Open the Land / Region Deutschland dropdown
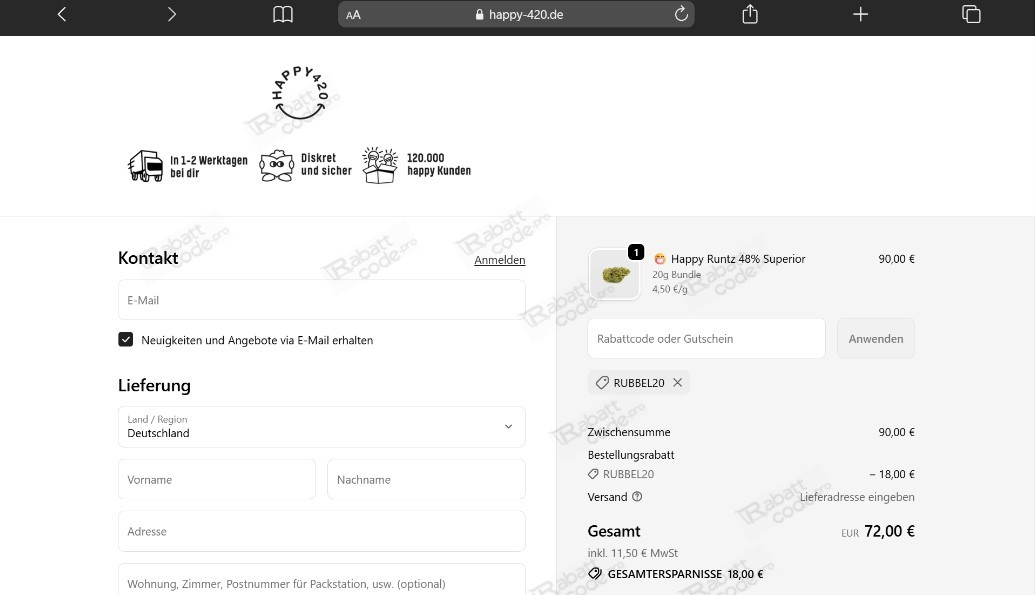This screenshot has height=595, width=1035. (321, 427)
